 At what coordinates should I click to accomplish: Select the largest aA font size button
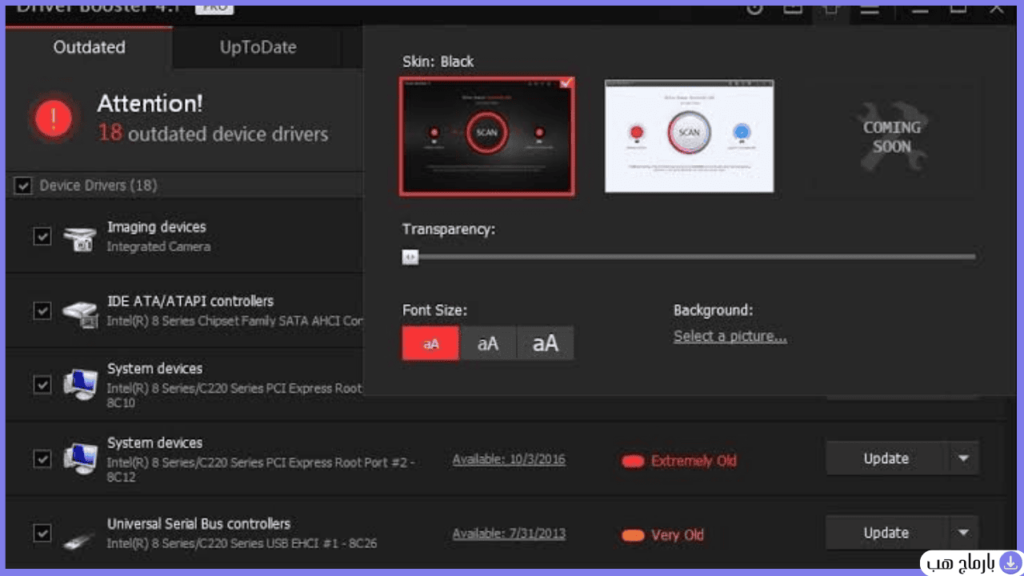click(545, 344)
